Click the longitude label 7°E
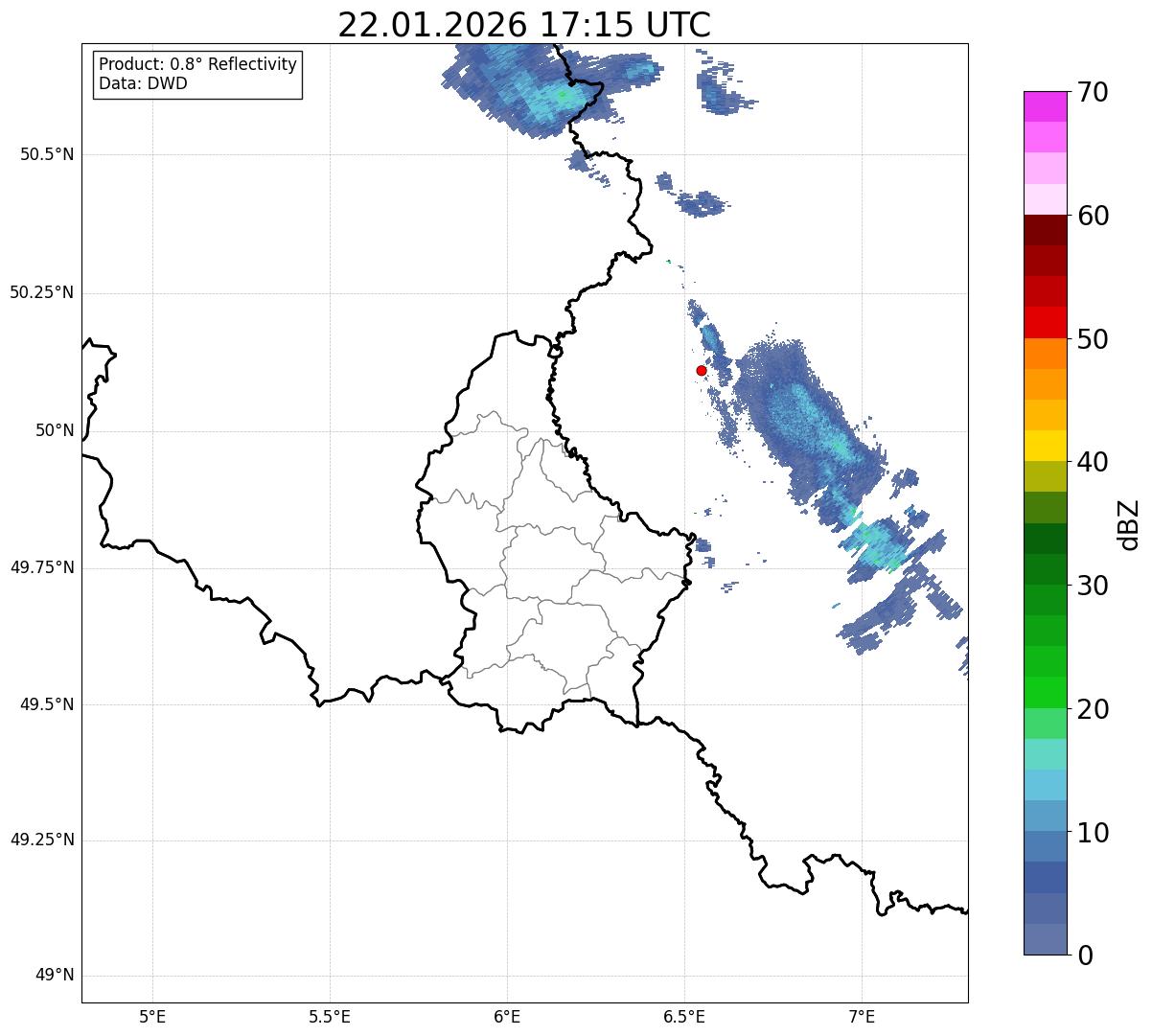Screen dimensions: 1152x1036 click(862, 1017)
